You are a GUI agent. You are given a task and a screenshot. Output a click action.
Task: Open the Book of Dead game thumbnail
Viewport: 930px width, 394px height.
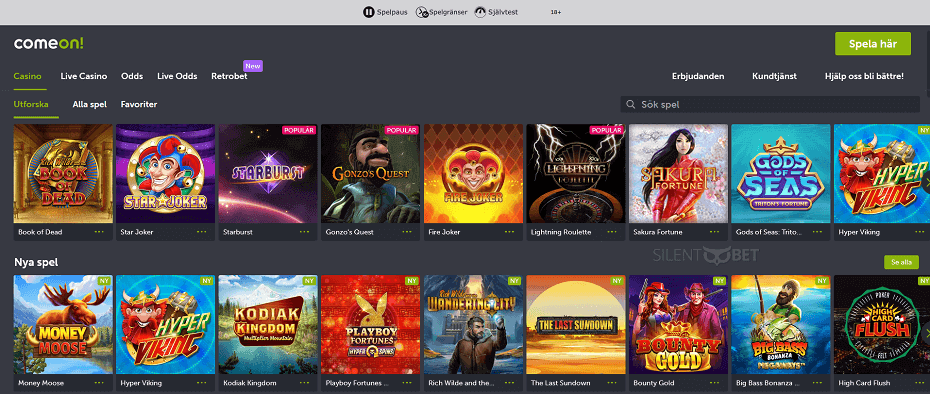63,173
